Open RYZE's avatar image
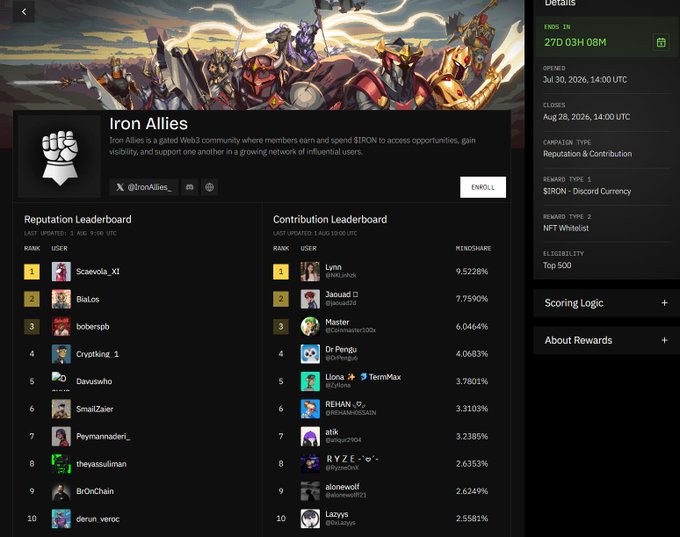680x537 pixels. (x=310, y=464)
